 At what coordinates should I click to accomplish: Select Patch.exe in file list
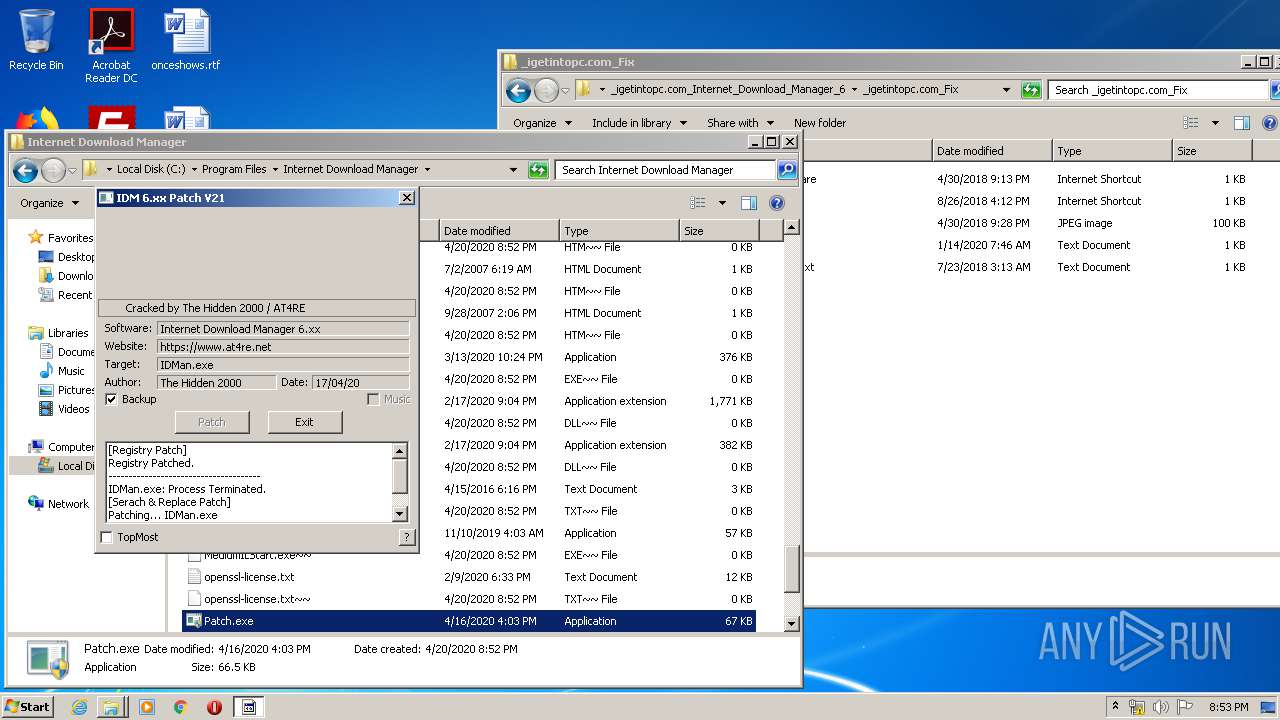[468, 621]
